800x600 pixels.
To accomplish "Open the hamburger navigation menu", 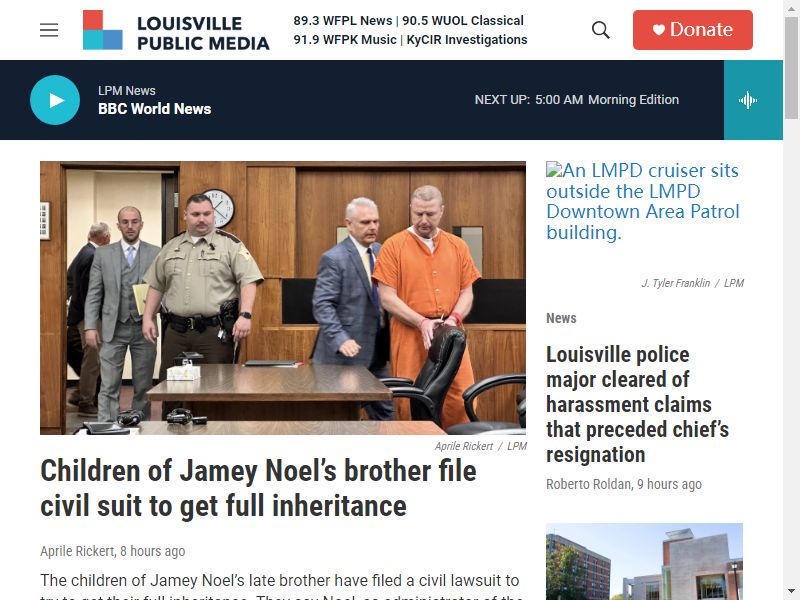I will [x=49, y=30].
